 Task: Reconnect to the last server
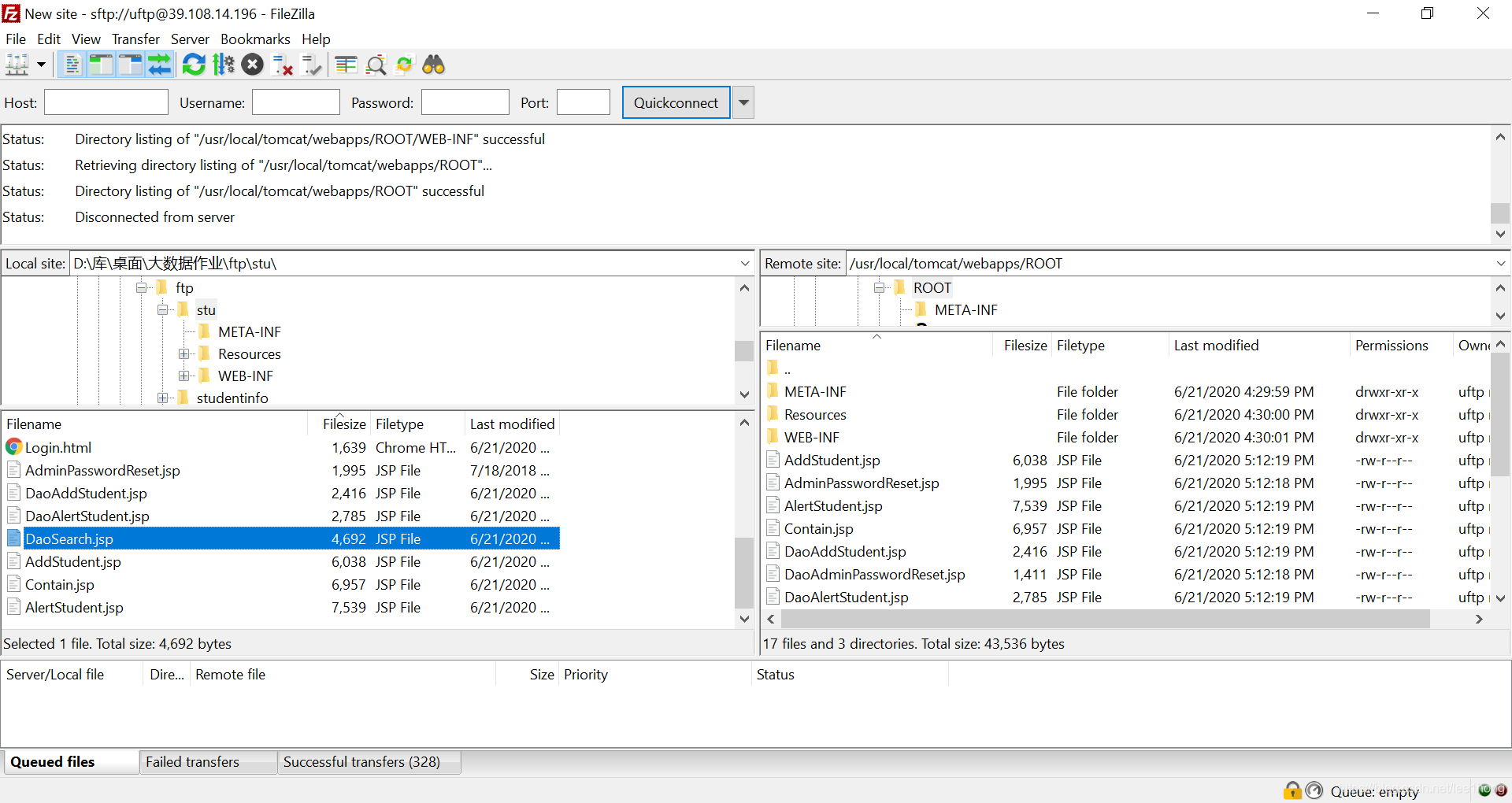click(x=312, y=65)
